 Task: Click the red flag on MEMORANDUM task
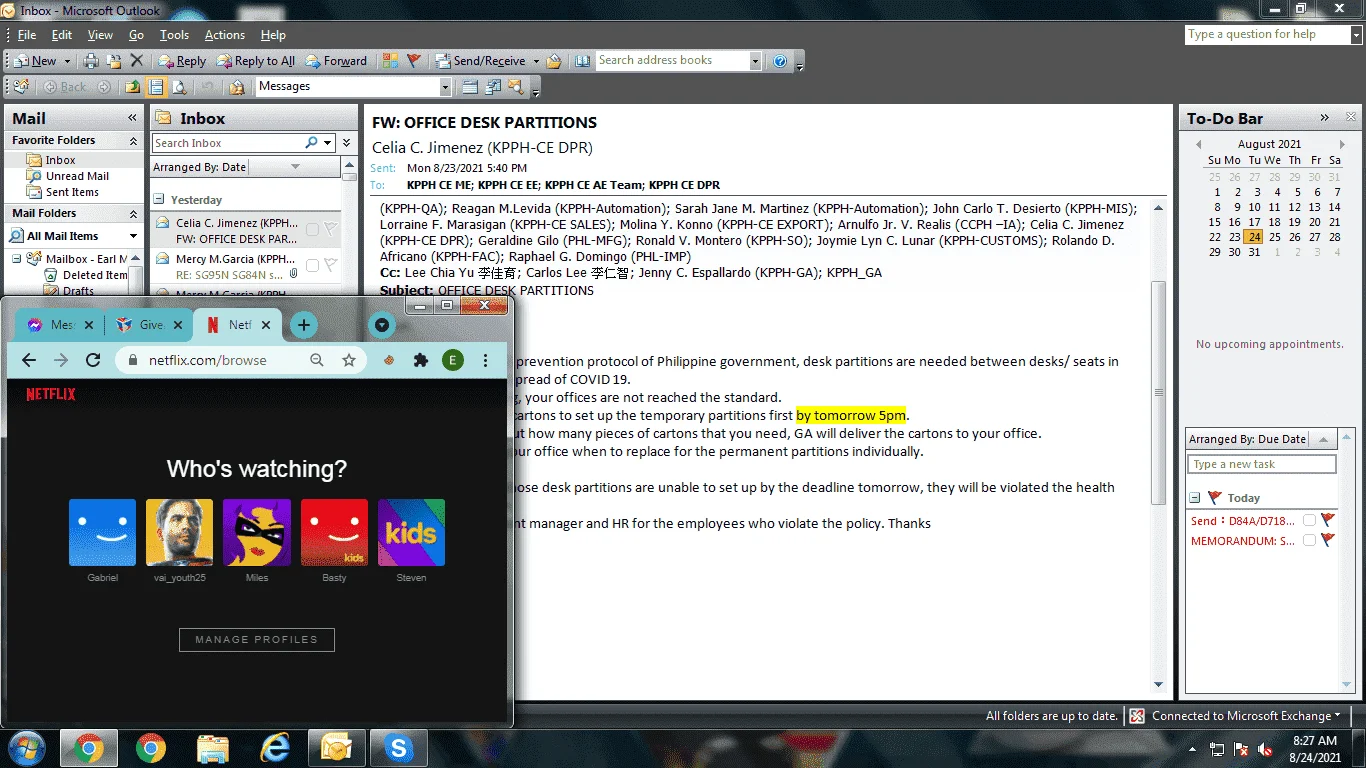tap(1328, 540)
